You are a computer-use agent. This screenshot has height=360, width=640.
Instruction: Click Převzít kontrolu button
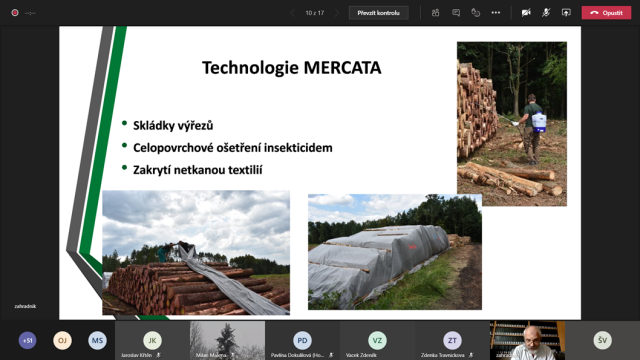(378, 13)
